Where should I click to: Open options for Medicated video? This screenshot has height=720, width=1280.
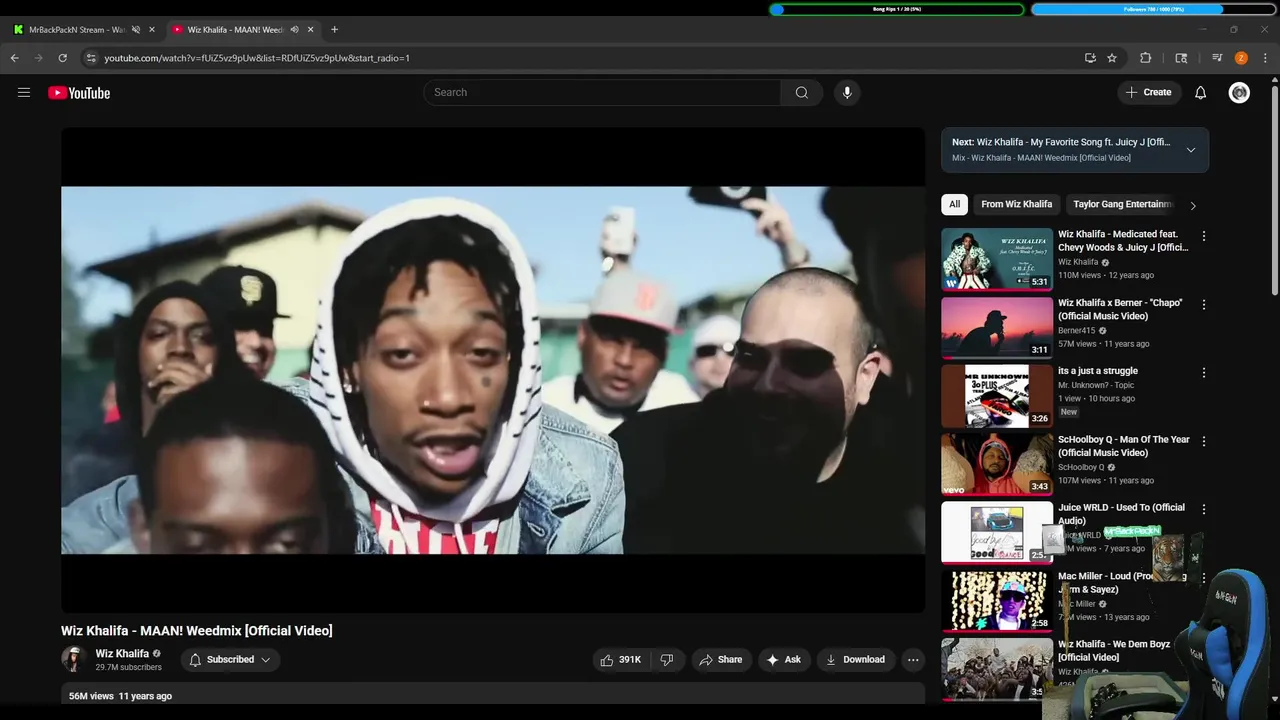[x=1204, y=236]
